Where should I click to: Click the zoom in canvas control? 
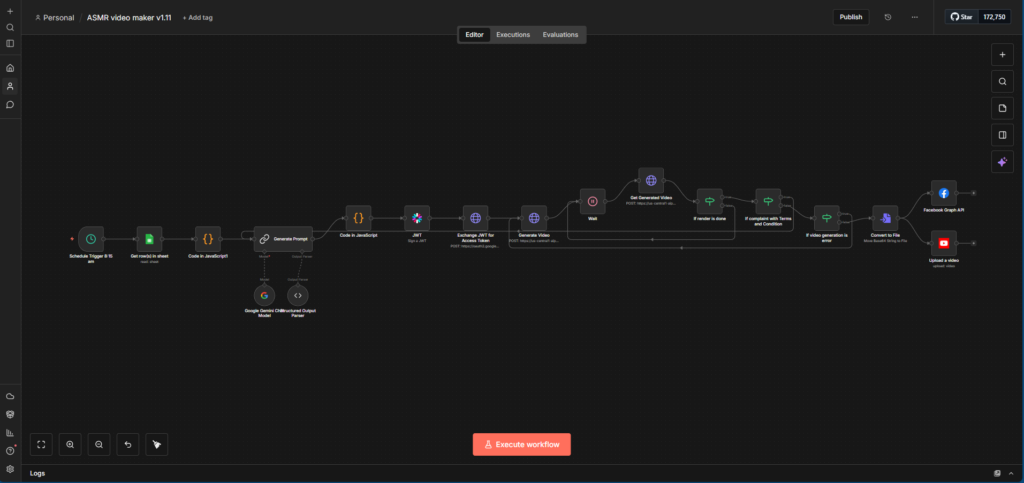click(x=70, y=444)
